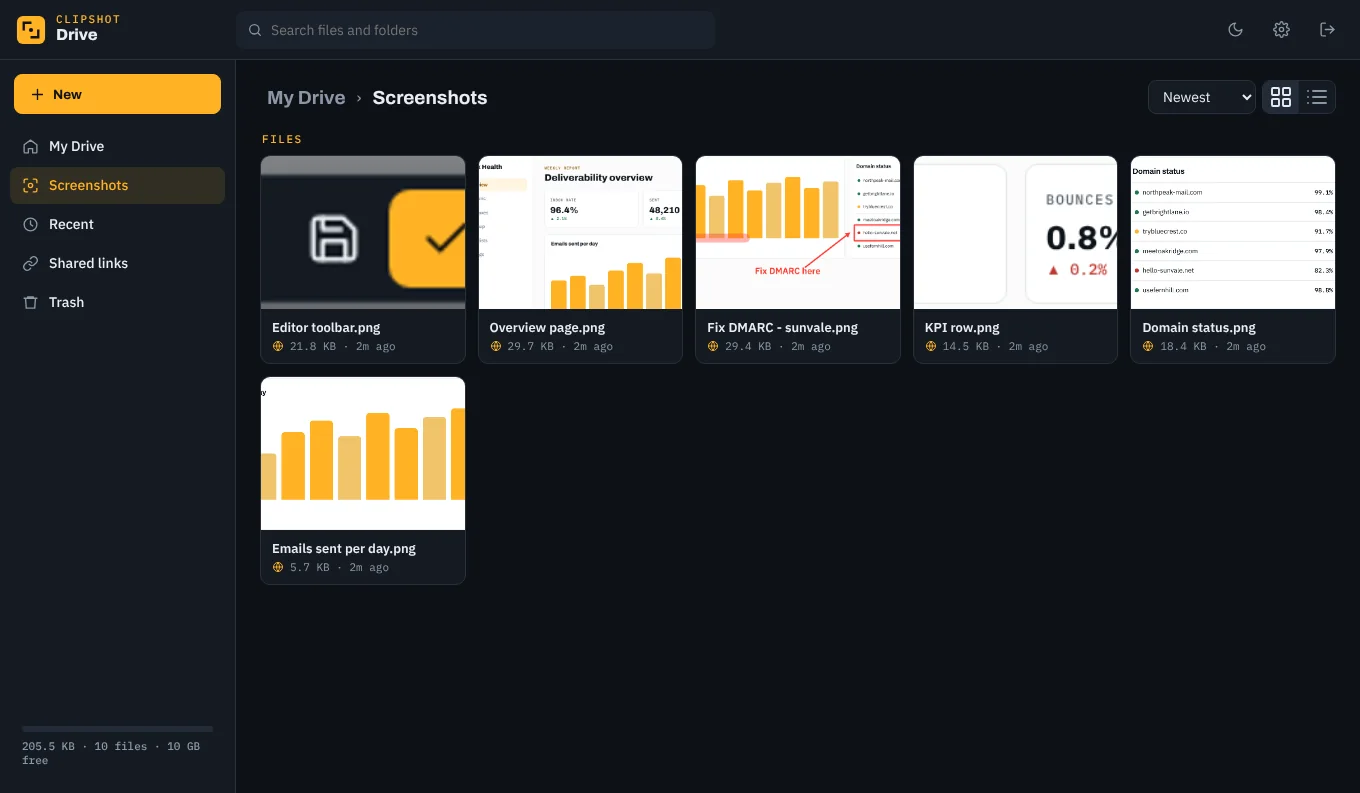Open the Newest sort dropdown
The image size is (1360, 793).
coord(1202,97)
